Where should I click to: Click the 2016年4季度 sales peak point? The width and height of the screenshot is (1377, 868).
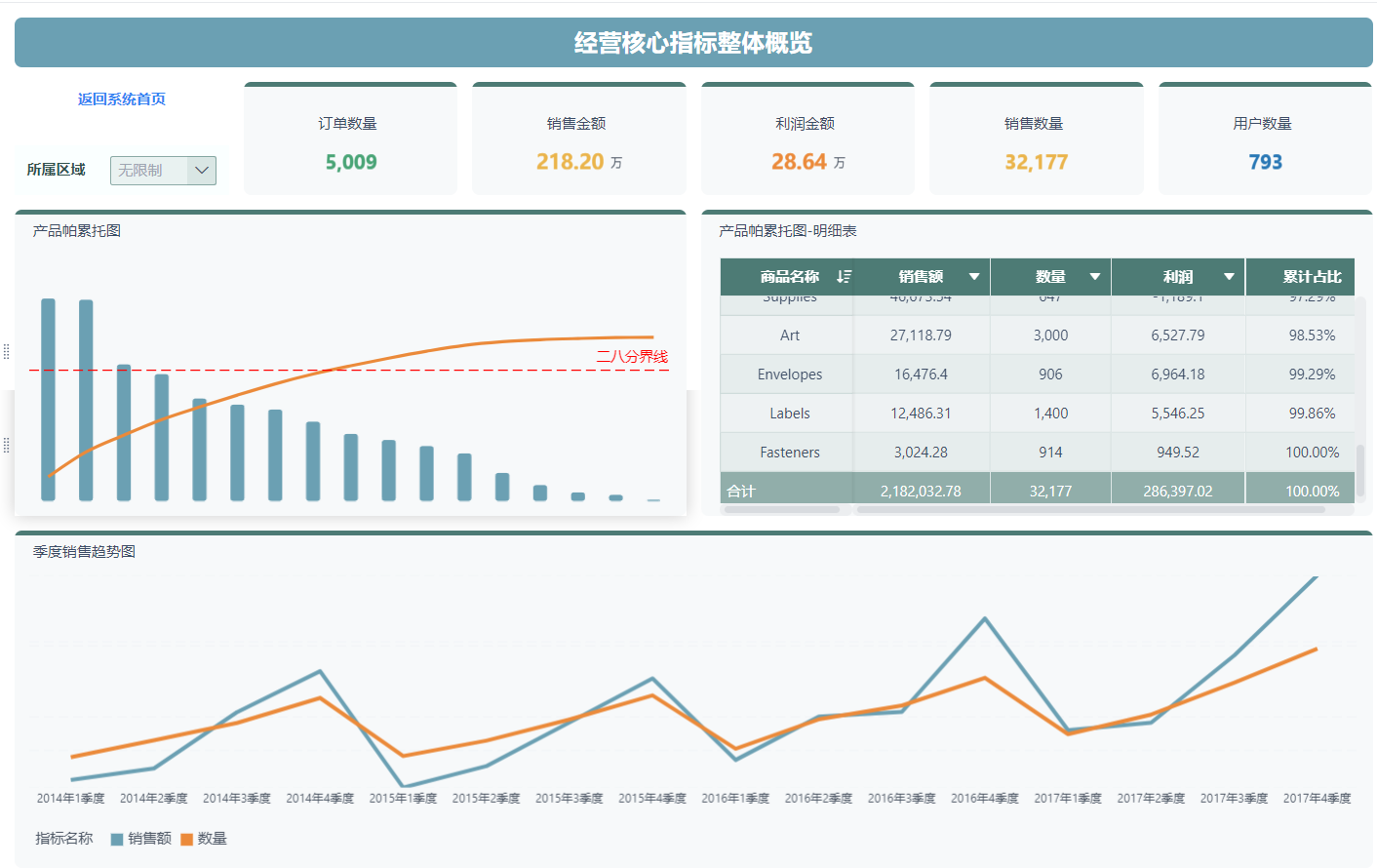click(x=985, y=618)
